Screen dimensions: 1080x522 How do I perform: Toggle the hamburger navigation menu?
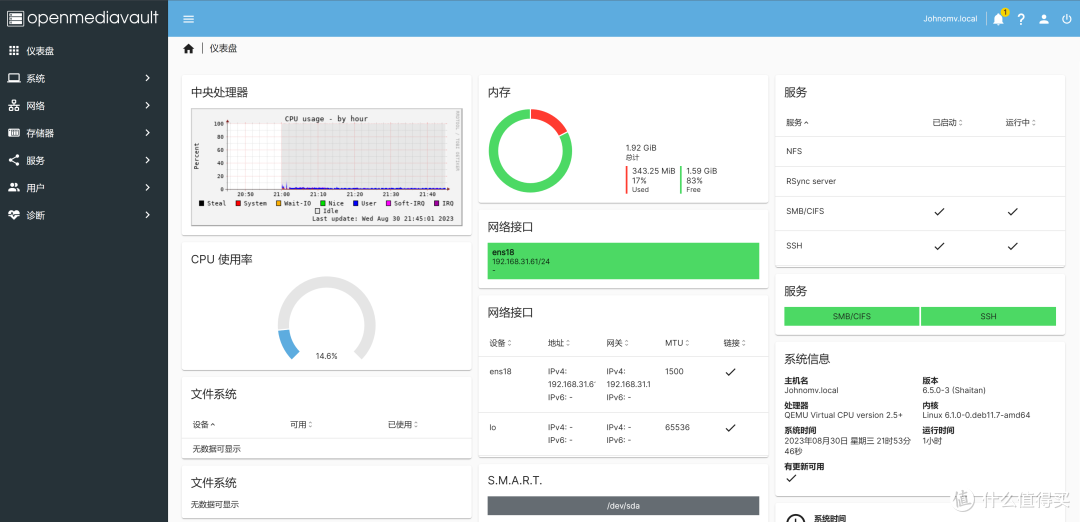tap(189, 19)
